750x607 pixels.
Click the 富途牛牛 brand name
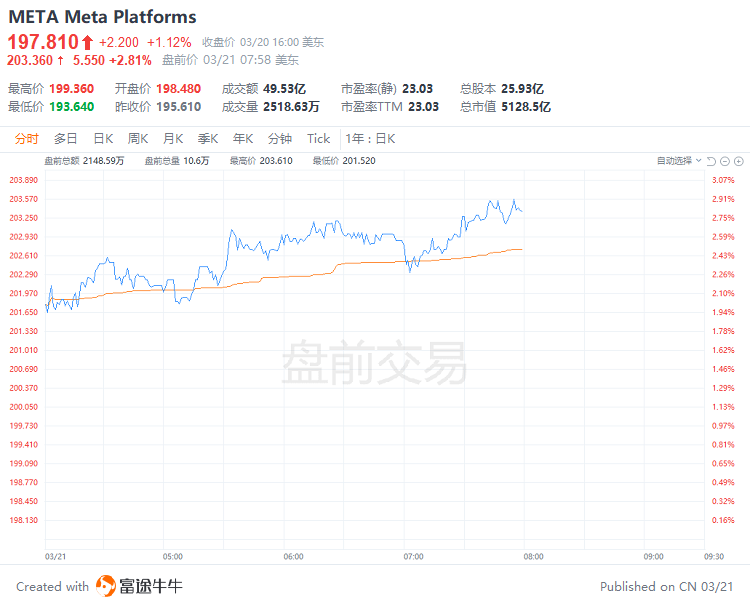click(151, 586)
